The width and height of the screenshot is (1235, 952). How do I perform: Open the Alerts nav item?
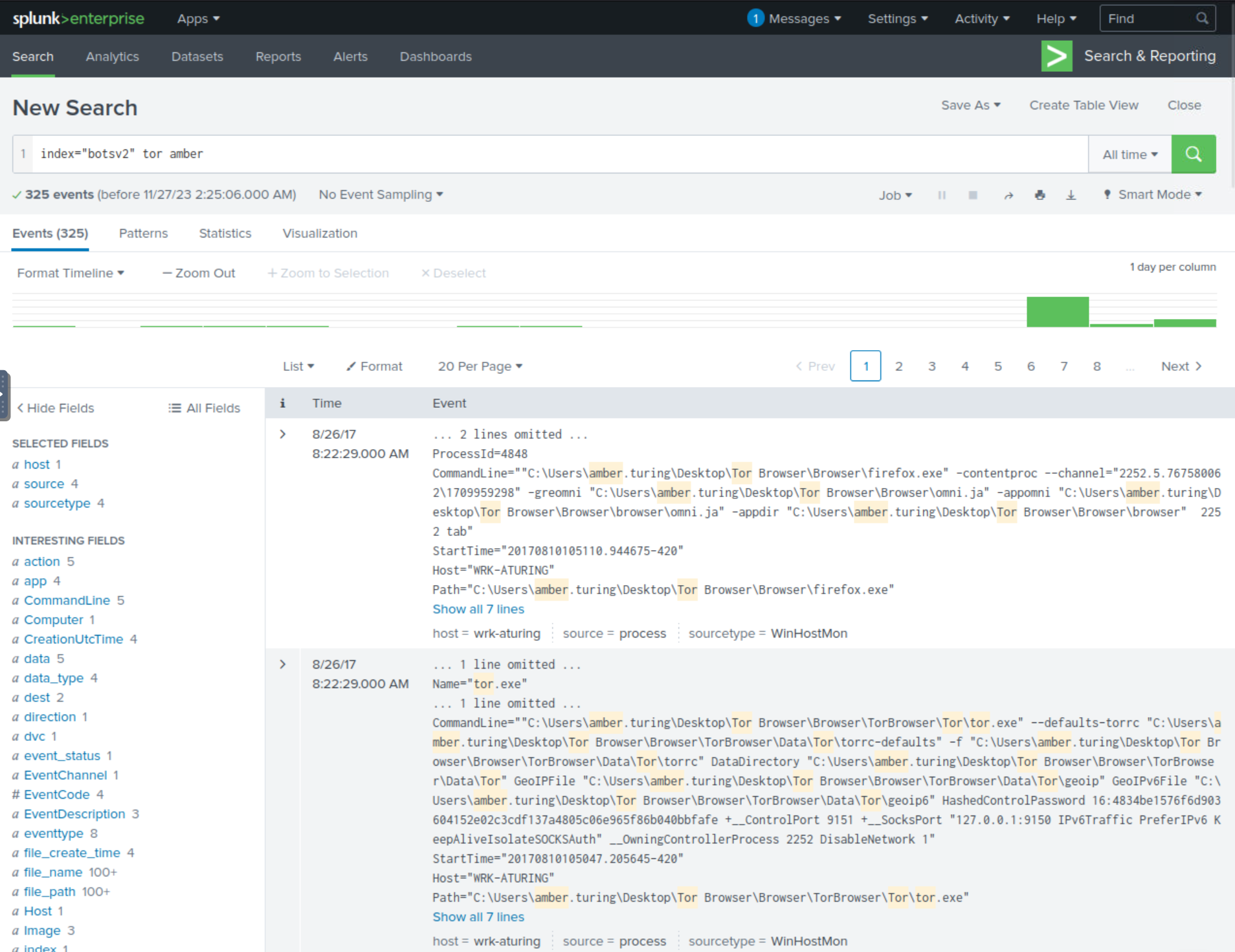tap(350, 56)
